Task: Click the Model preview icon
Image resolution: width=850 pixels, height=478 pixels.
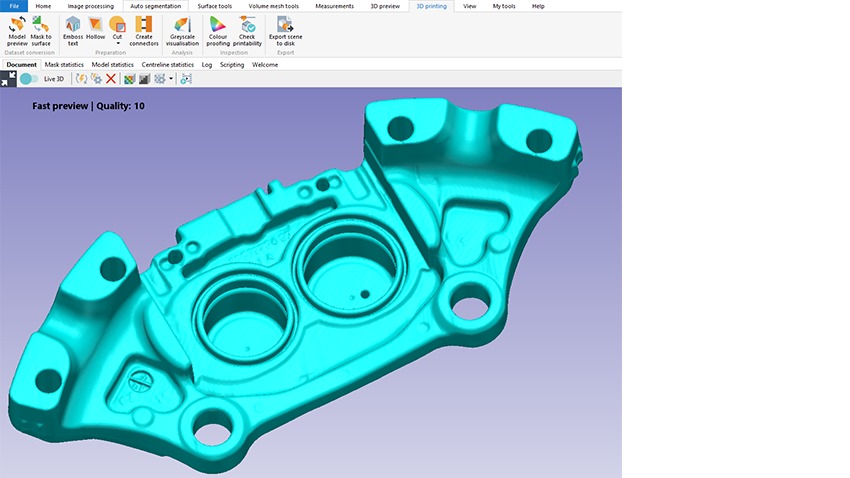Action: (x=17, y=30)
